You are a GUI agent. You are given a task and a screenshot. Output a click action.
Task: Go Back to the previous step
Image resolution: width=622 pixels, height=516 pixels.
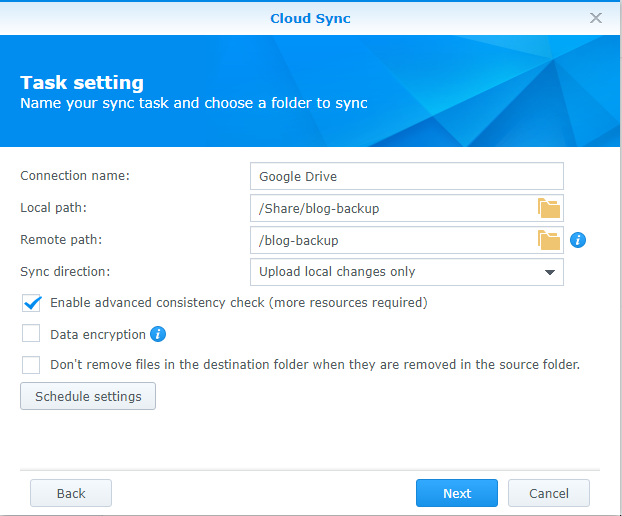(x=71, y=493)
